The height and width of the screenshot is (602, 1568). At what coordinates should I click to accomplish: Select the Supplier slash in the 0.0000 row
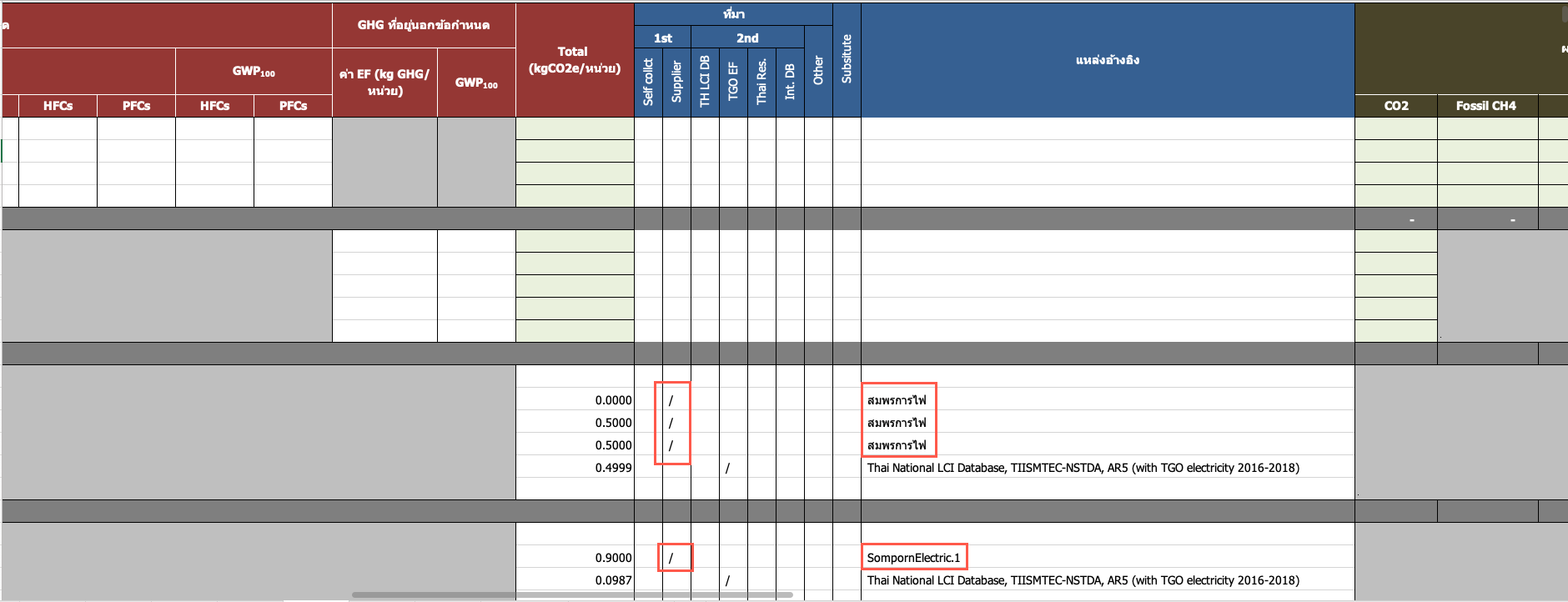[x=671, y=400]
